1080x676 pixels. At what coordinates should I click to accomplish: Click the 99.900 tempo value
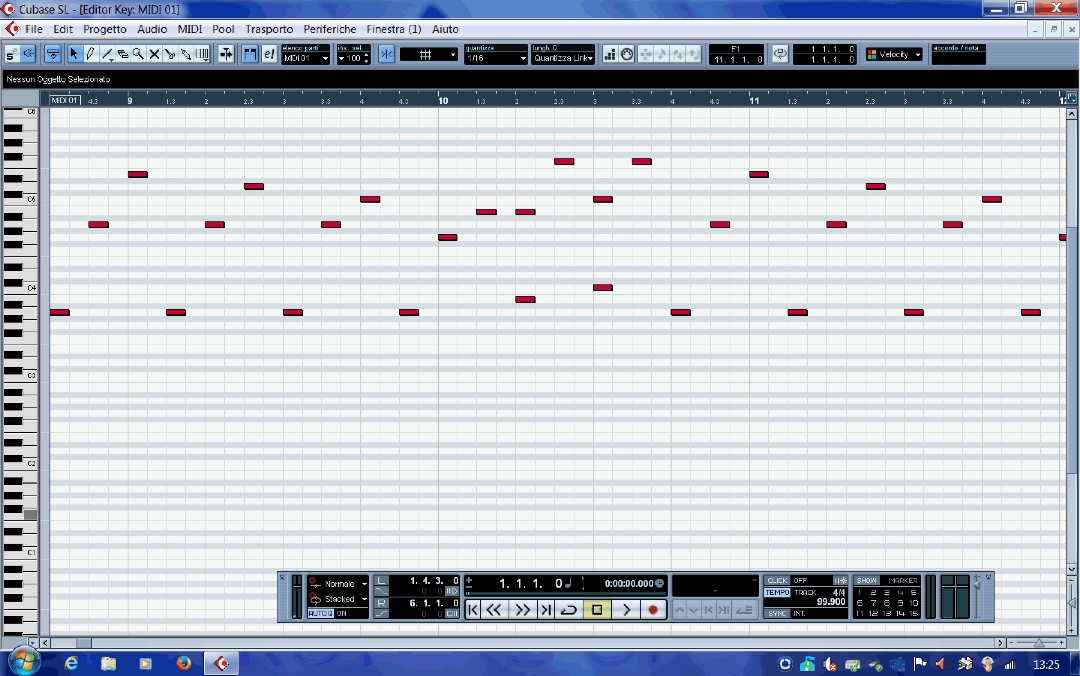coord(831,602)
